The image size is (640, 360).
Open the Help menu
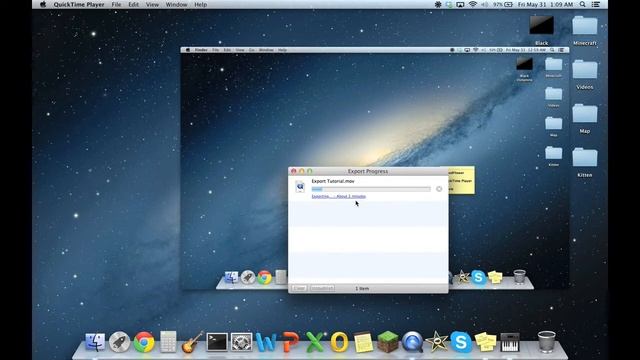point(200,4)
